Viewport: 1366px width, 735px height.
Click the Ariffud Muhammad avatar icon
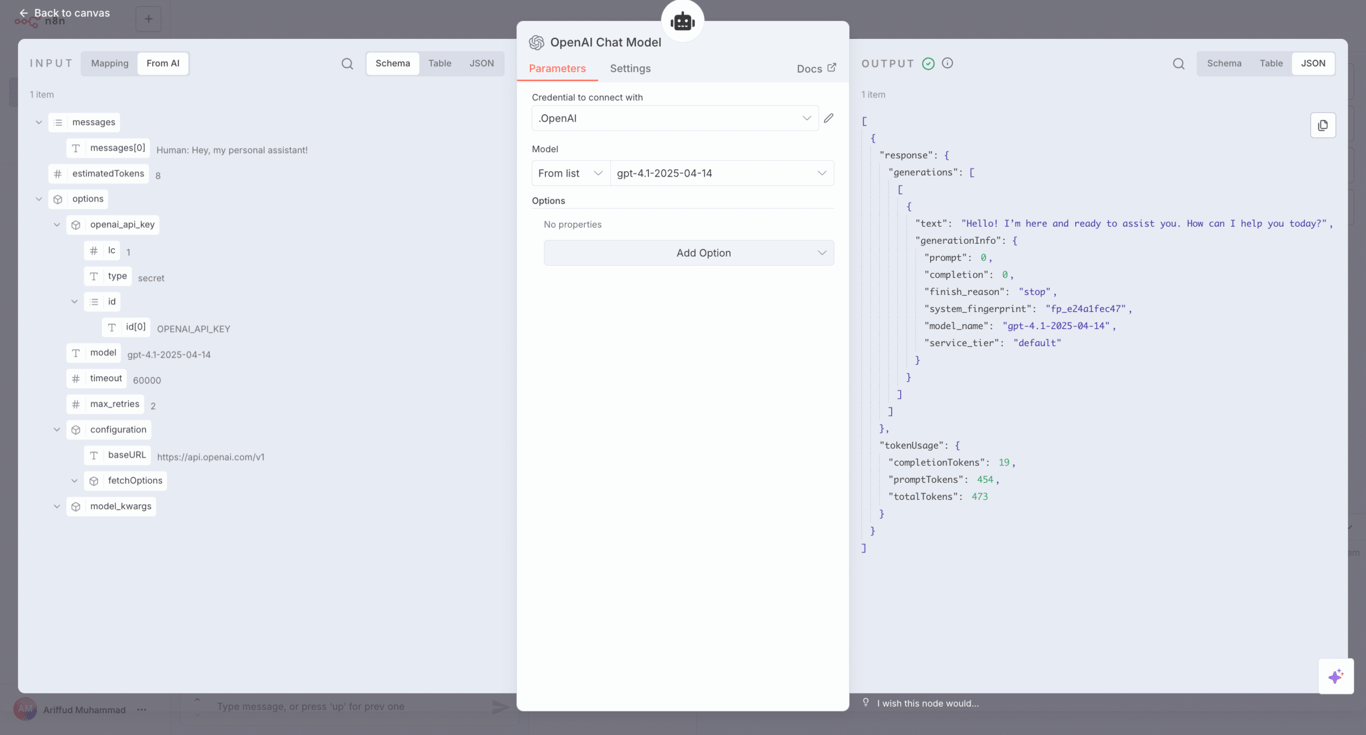point(27,709)
